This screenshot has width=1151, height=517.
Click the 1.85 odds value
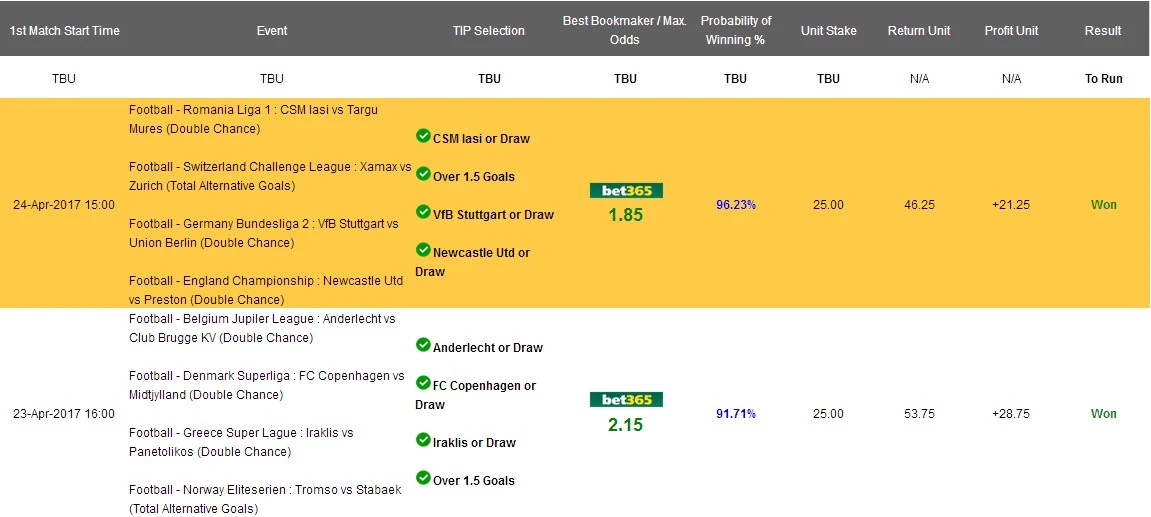point(626,215)
